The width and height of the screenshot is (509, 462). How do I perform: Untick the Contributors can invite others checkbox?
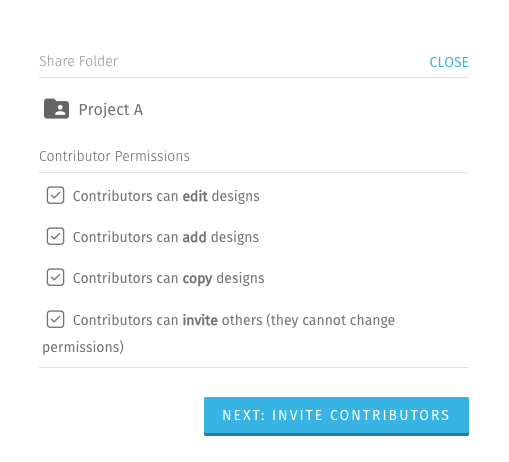(x=55, y=319)
